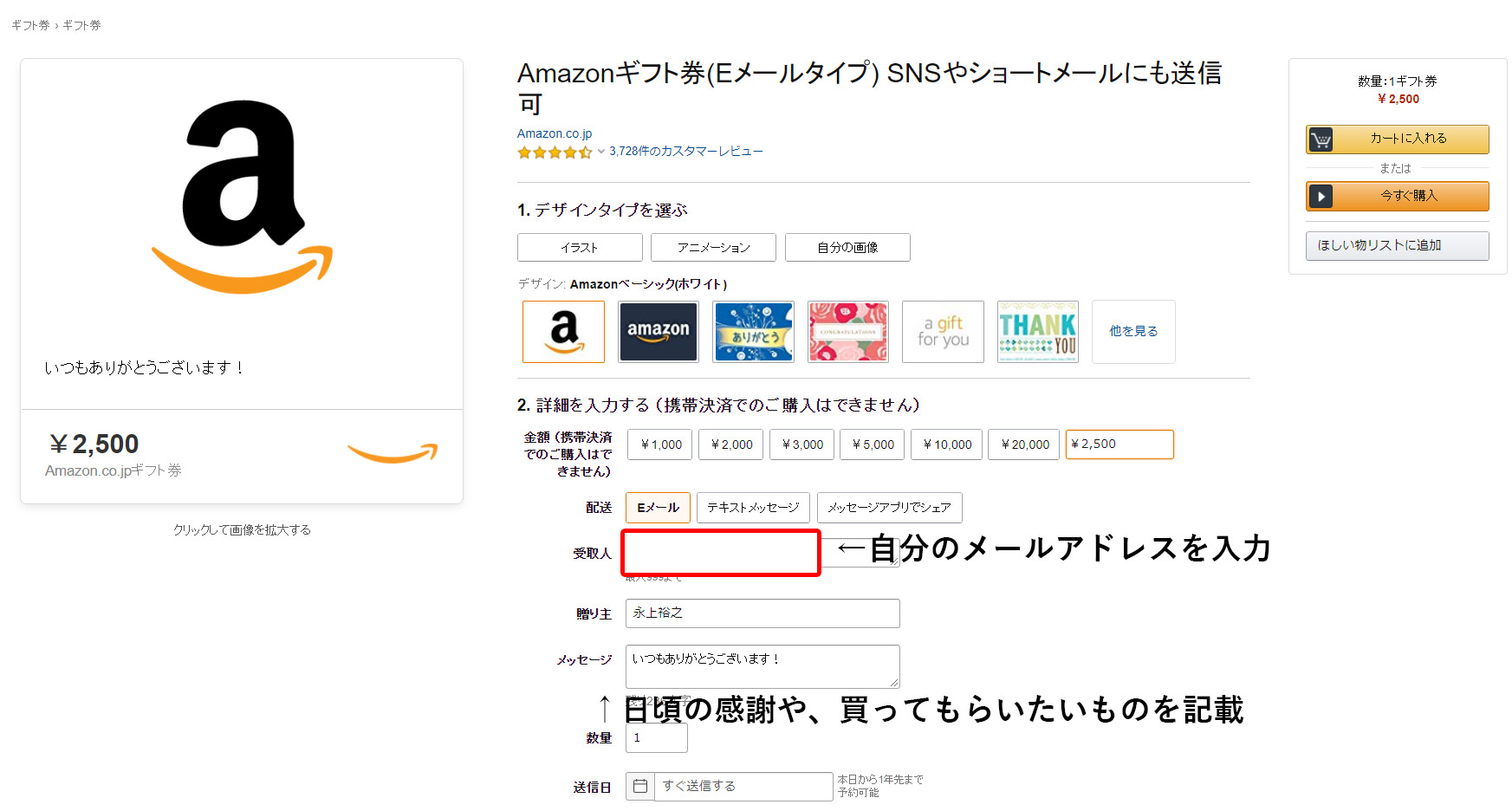
Task: Click ほしい物リストに追加 button
Action: (1397, 245)
